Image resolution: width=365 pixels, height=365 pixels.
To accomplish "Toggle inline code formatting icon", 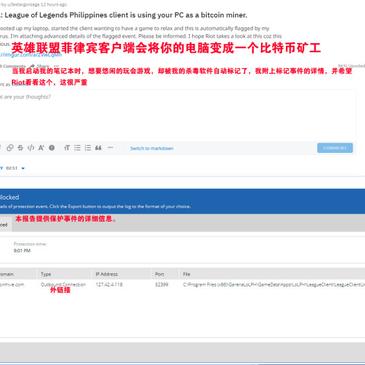I will (31, 148).
